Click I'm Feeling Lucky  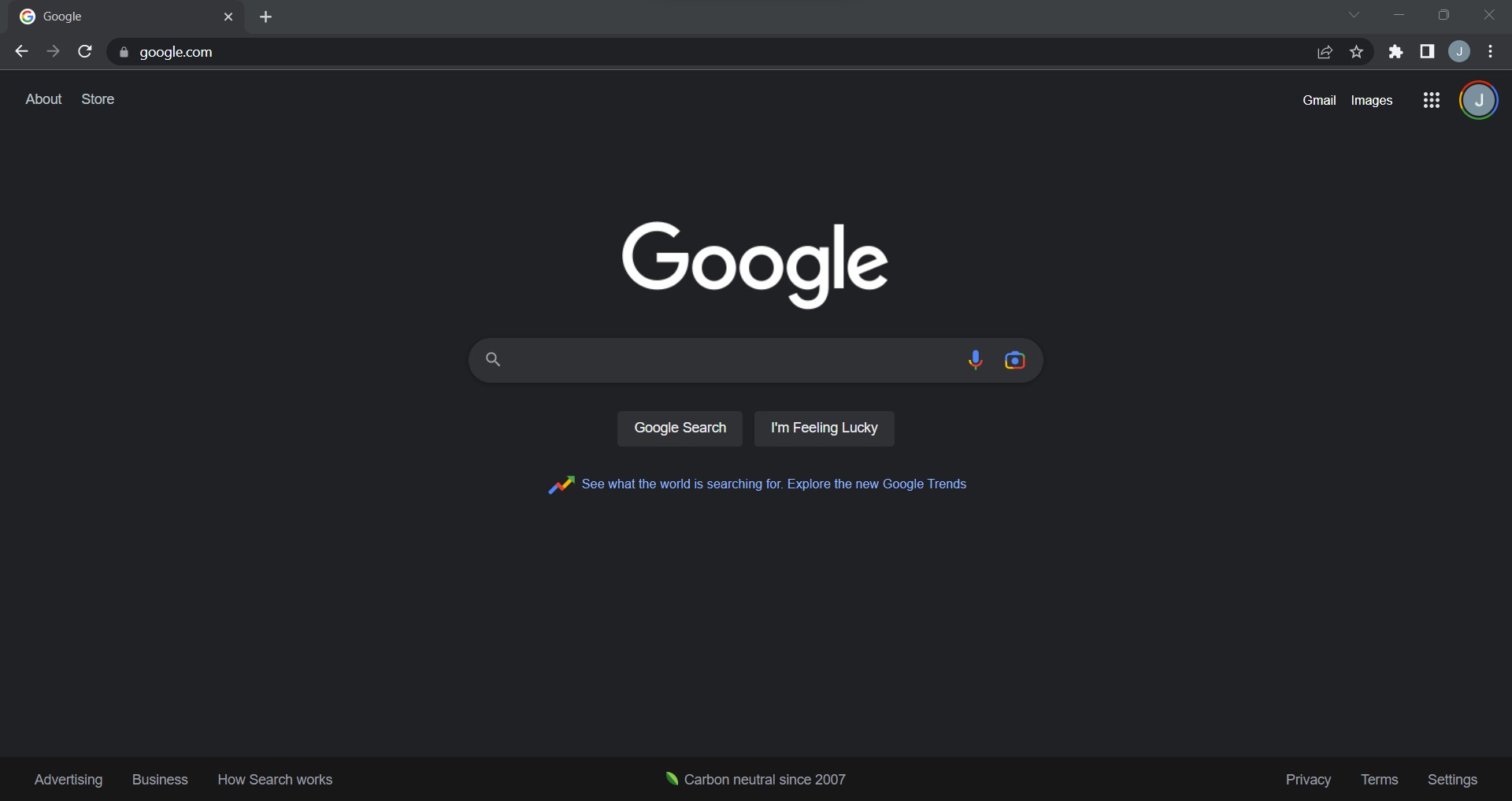coord(824,428)
